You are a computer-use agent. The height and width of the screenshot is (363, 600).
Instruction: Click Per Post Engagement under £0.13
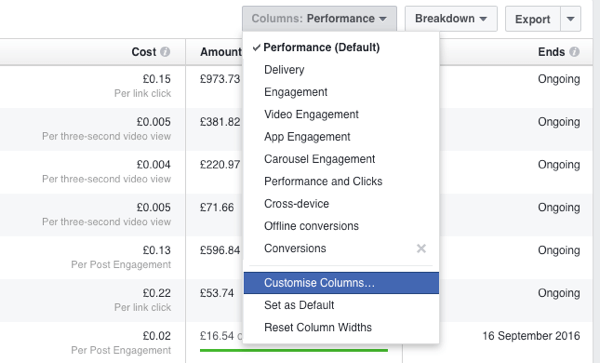[x=121, y=265]
